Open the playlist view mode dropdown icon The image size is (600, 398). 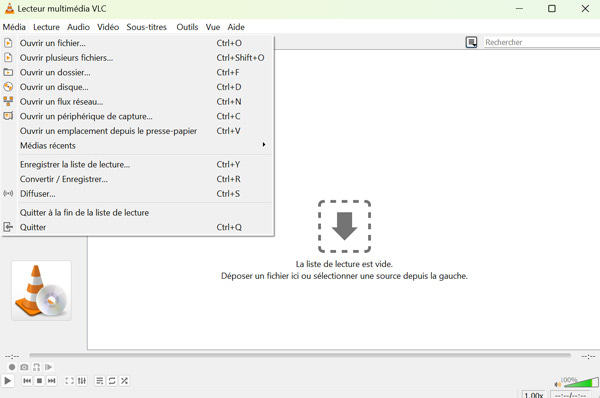(471, 42)
